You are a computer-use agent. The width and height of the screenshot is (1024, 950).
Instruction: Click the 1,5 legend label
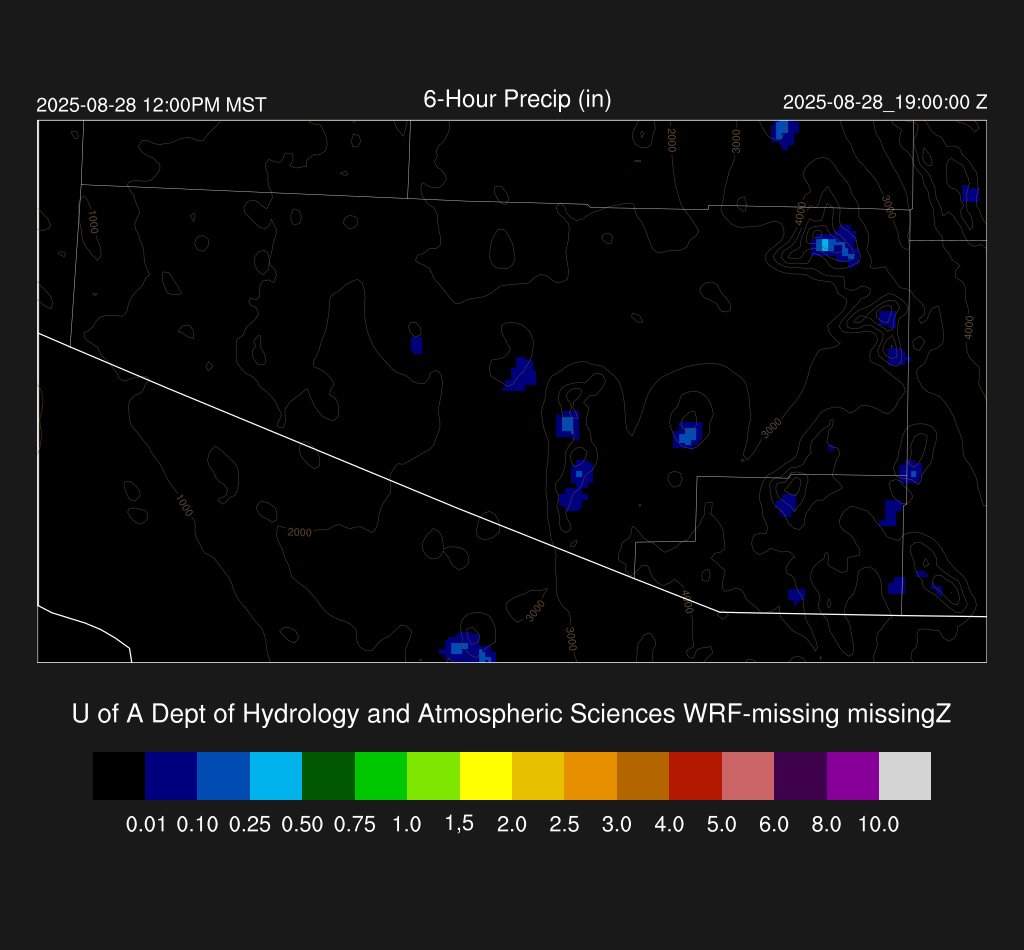coord(459,824)
